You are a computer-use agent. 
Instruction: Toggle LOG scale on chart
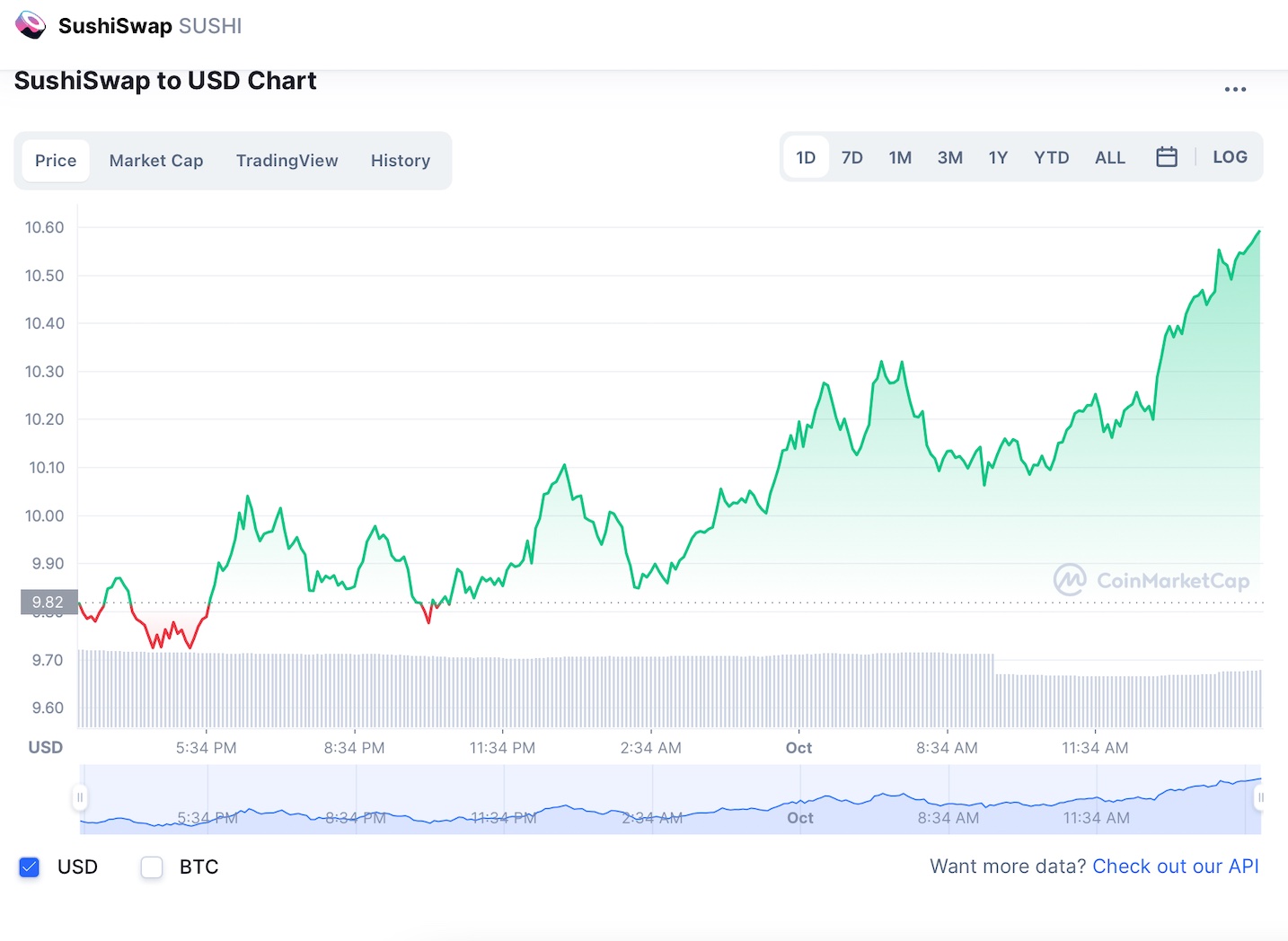[x=1229, y=157]
